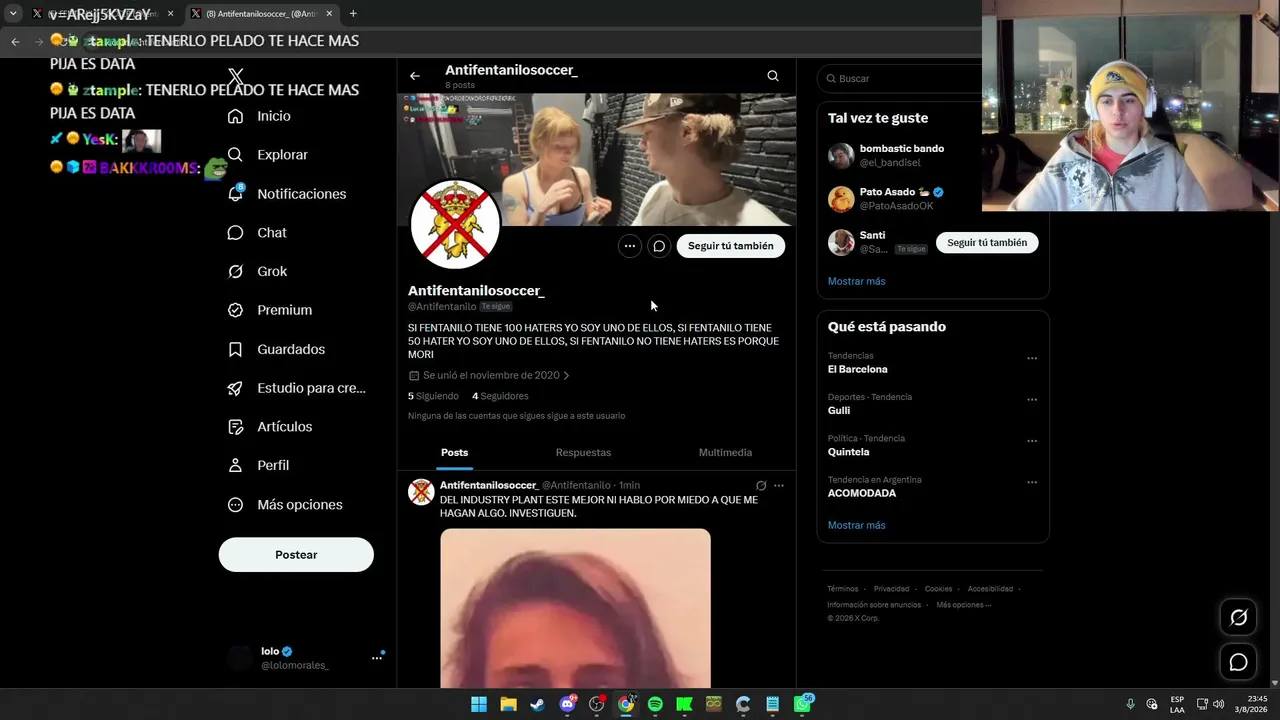The height and width of the screenshot is (720, 1280).
Task: Search this profile with the magnifier icon
Action: point(773,76)
